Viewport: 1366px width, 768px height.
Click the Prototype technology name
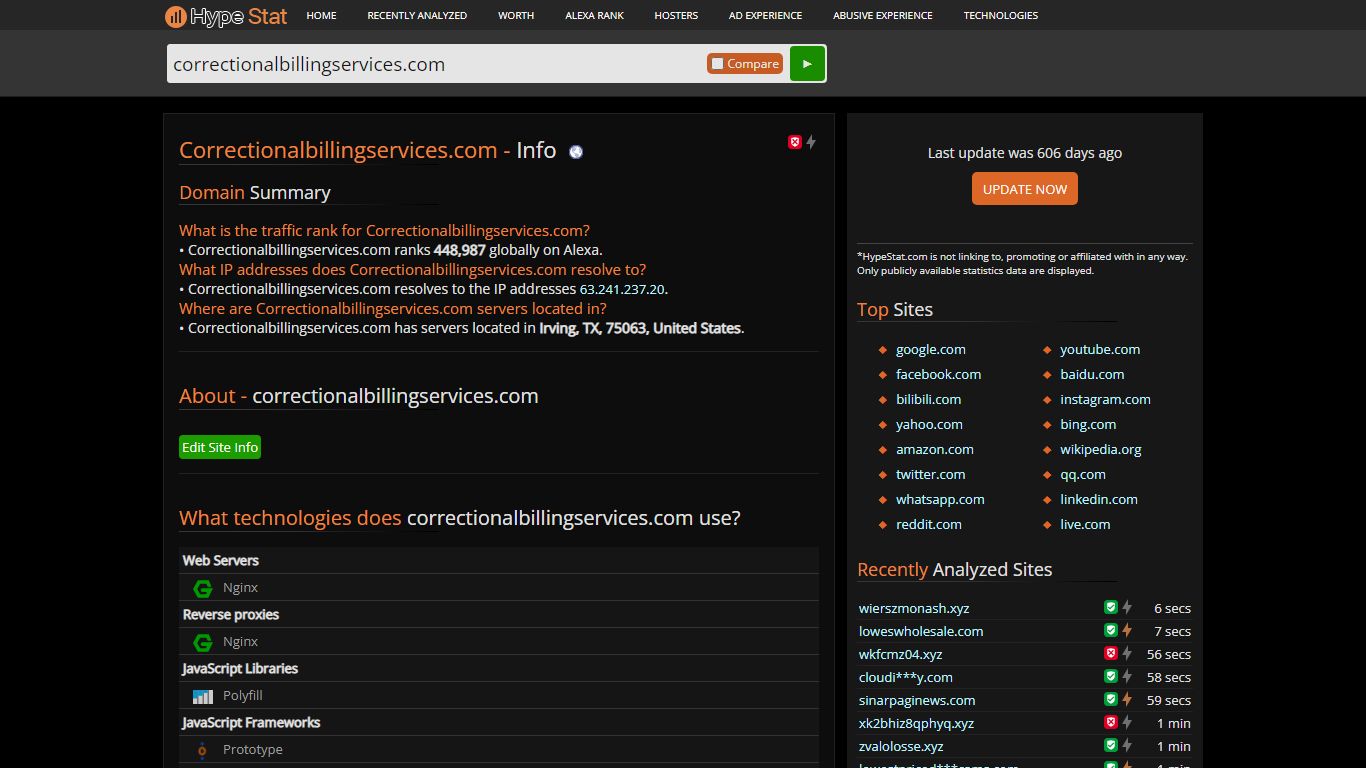pyautogui.click(x=253, y=750)
